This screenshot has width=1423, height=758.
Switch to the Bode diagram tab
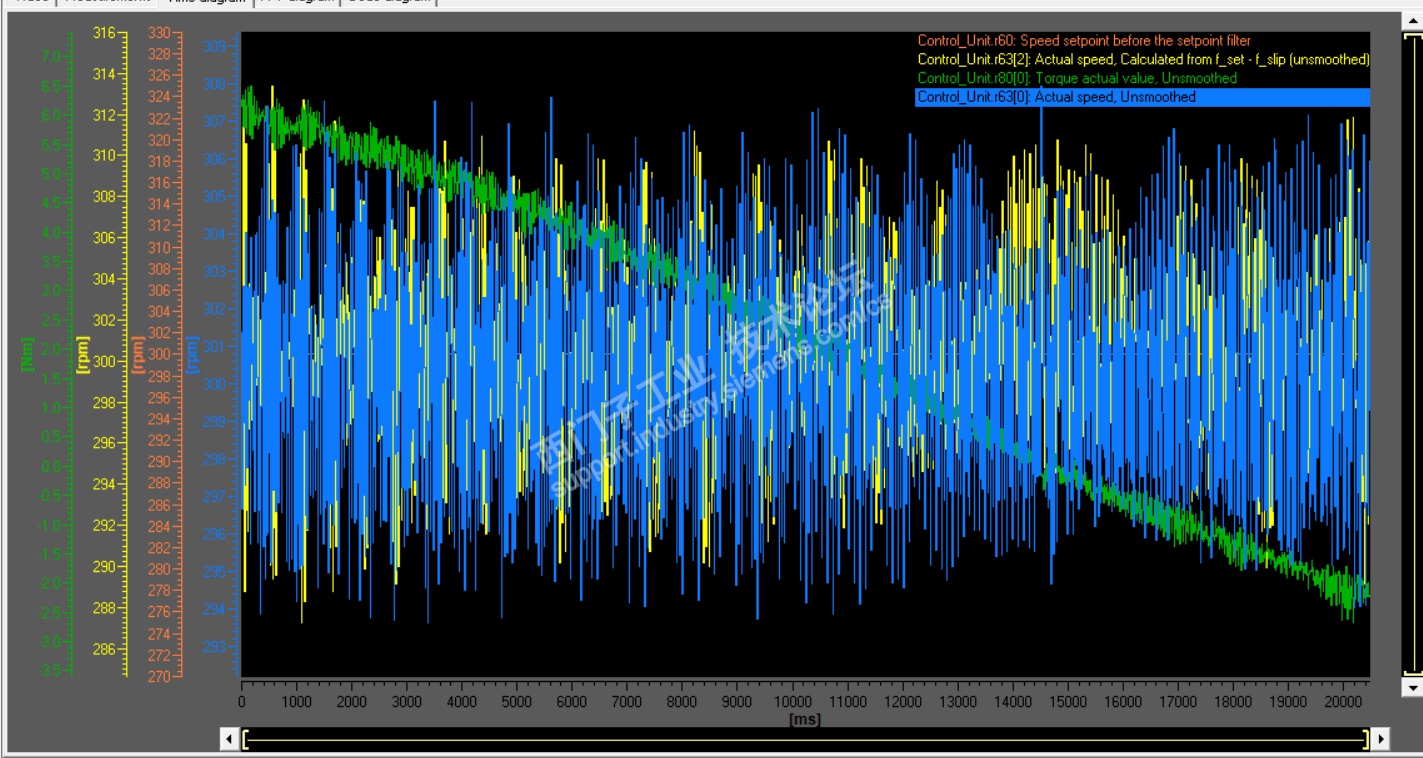coord(390,2)
